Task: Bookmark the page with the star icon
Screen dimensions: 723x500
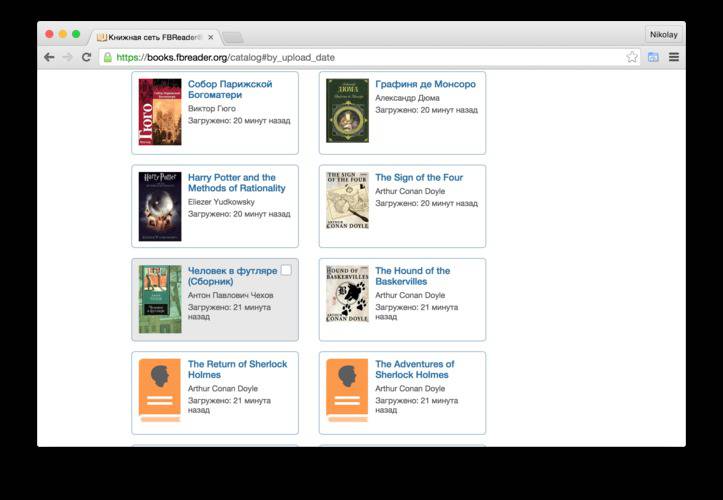Action: 632,57
